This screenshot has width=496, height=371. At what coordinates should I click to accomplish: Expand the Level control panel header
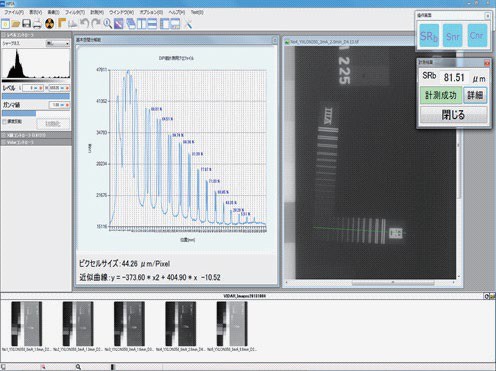click(36, 35)
